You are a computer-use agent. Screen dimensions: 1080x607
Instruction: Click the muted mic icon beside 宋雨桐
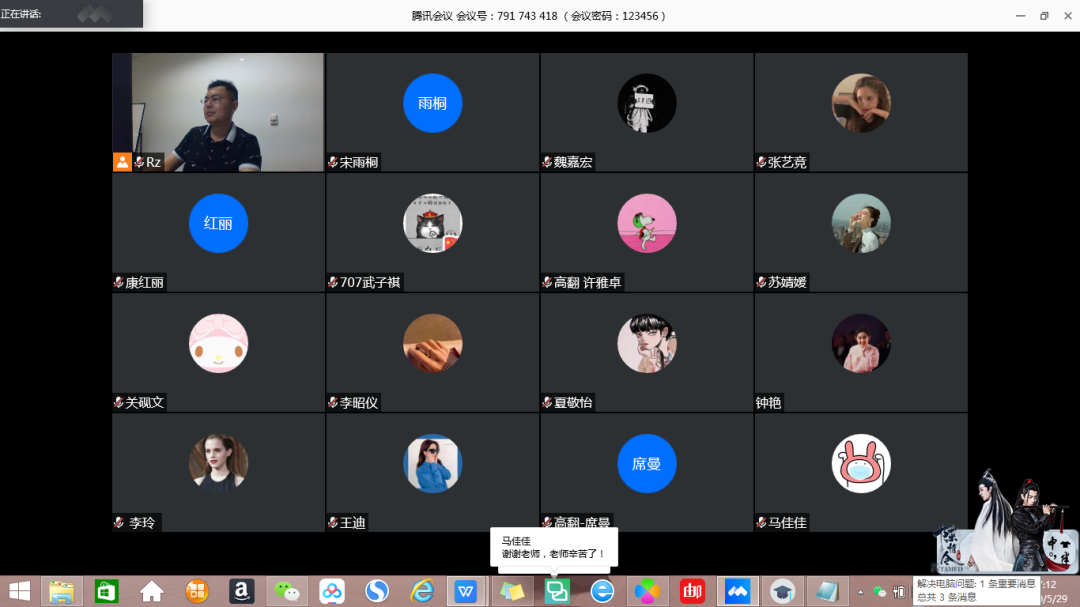(333, 162)
